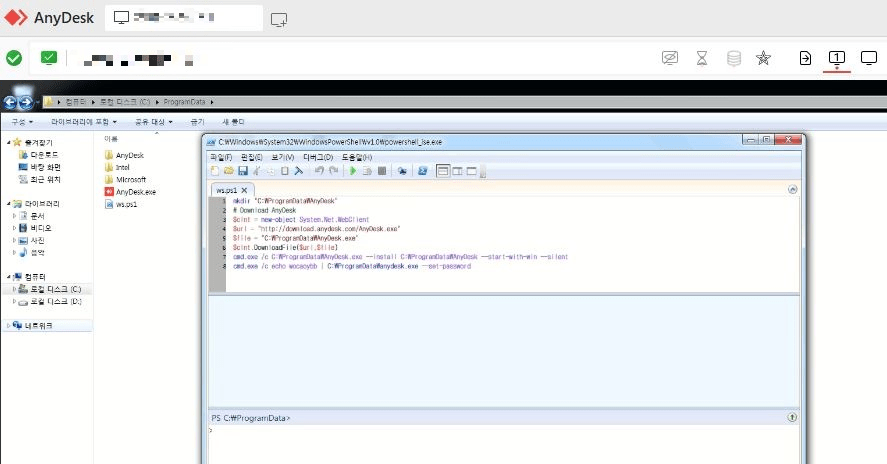Click the New remote PowerShell tab icon

[402, 171]
